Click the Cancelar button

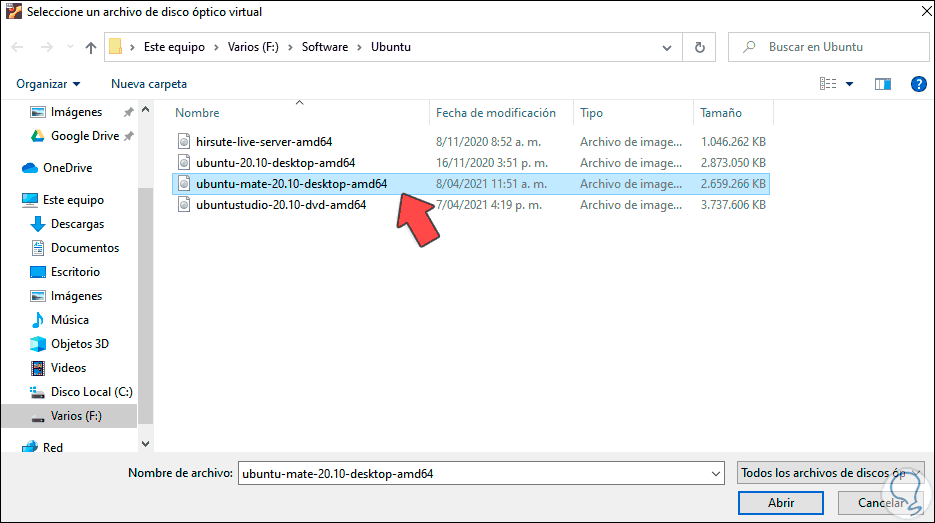881,503
